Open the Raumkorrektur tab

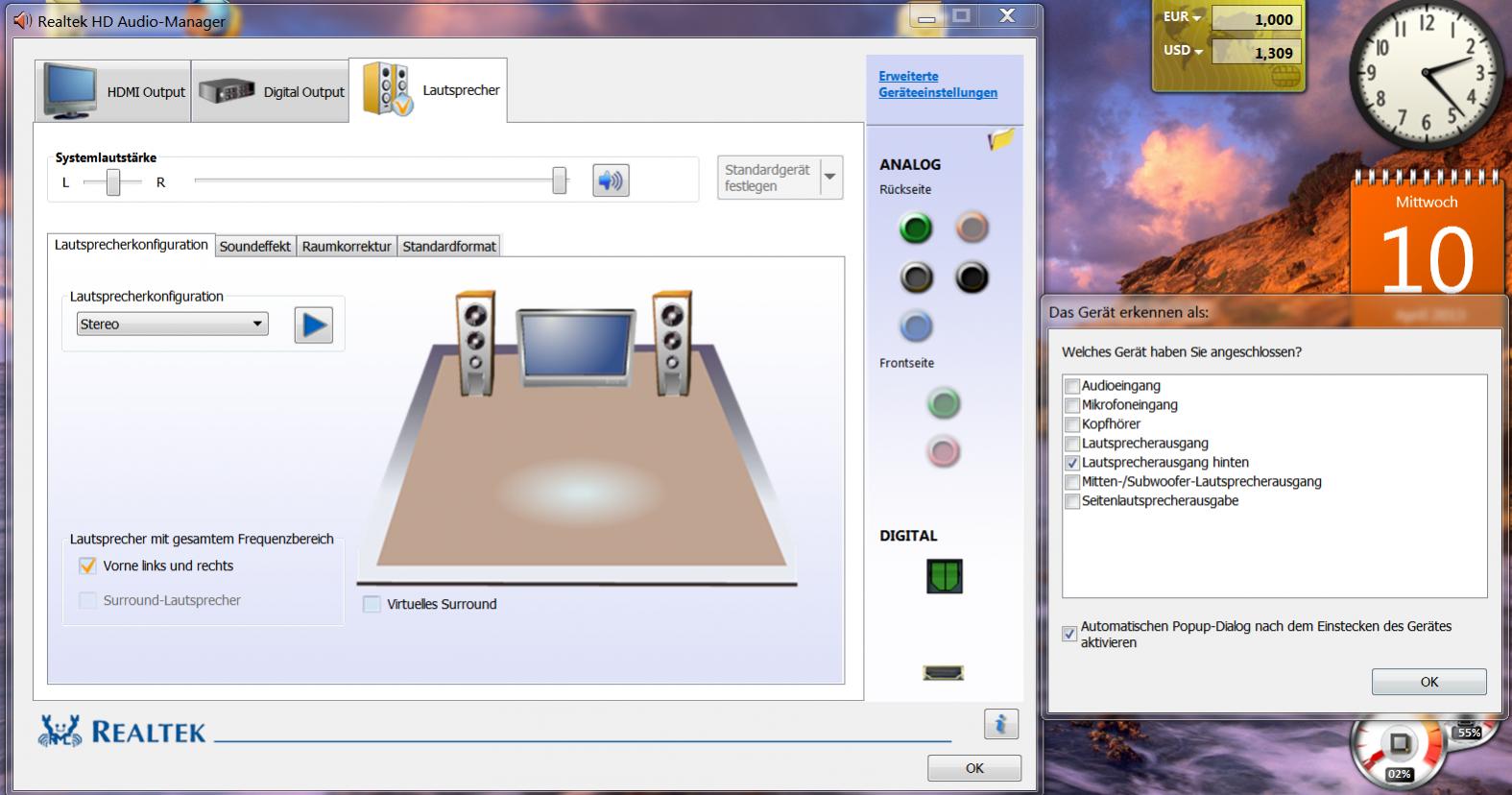point(347,247)
